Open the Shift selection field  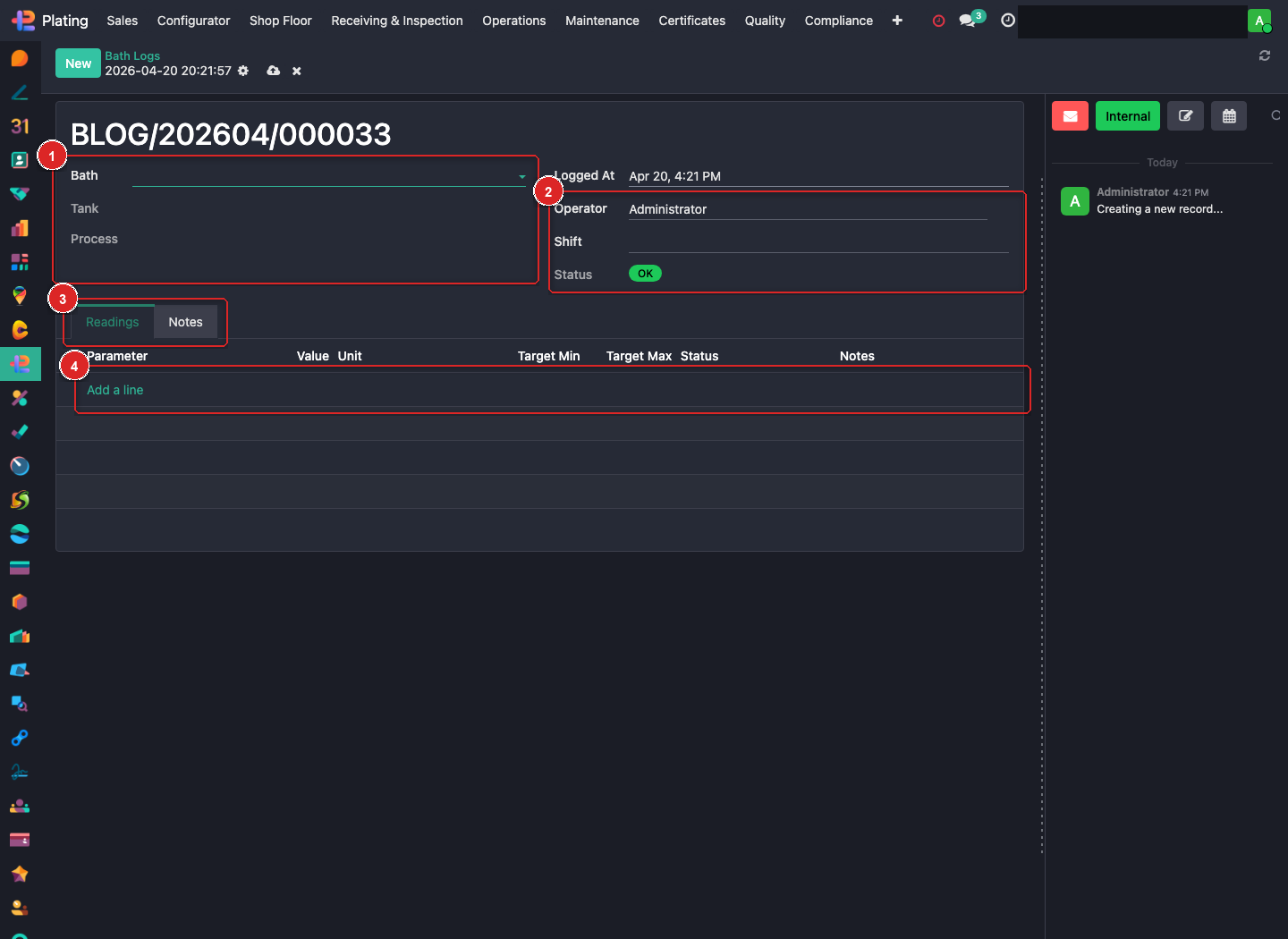point(818,241)
